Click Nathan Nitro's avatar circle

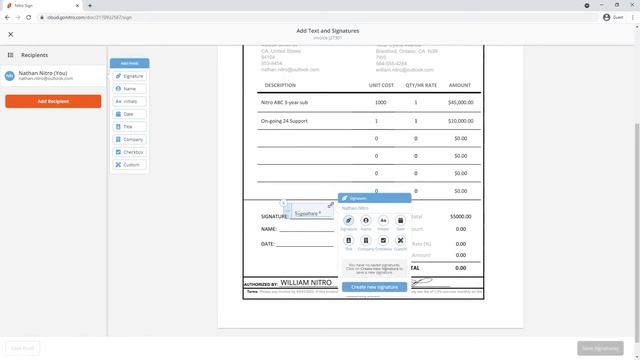click(9, 76)
